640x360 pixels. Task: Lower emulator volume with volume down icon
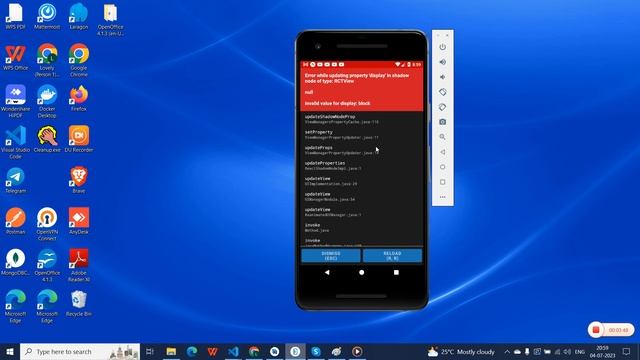point(442,77)
